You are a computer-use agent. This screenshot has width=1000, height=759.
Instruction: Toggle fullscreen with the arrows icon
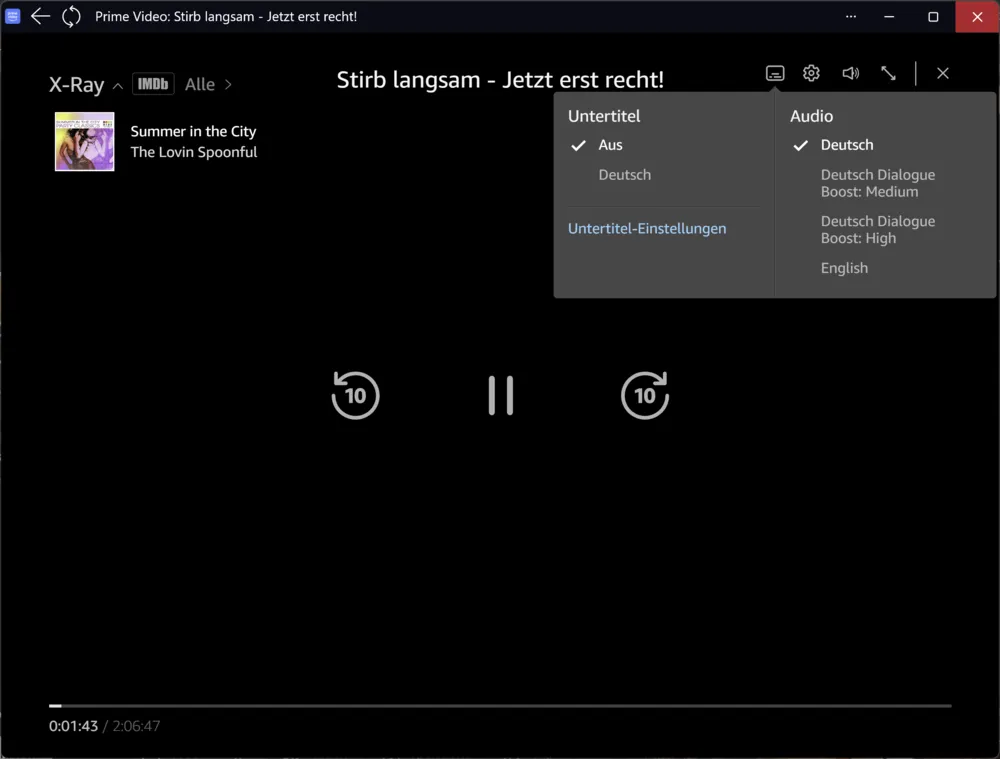click(x=888, y=73)
